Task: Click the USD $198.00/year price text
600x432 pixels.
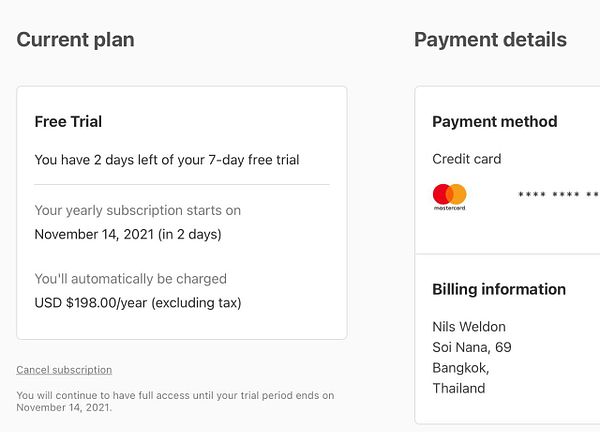Action: (137, 302)
